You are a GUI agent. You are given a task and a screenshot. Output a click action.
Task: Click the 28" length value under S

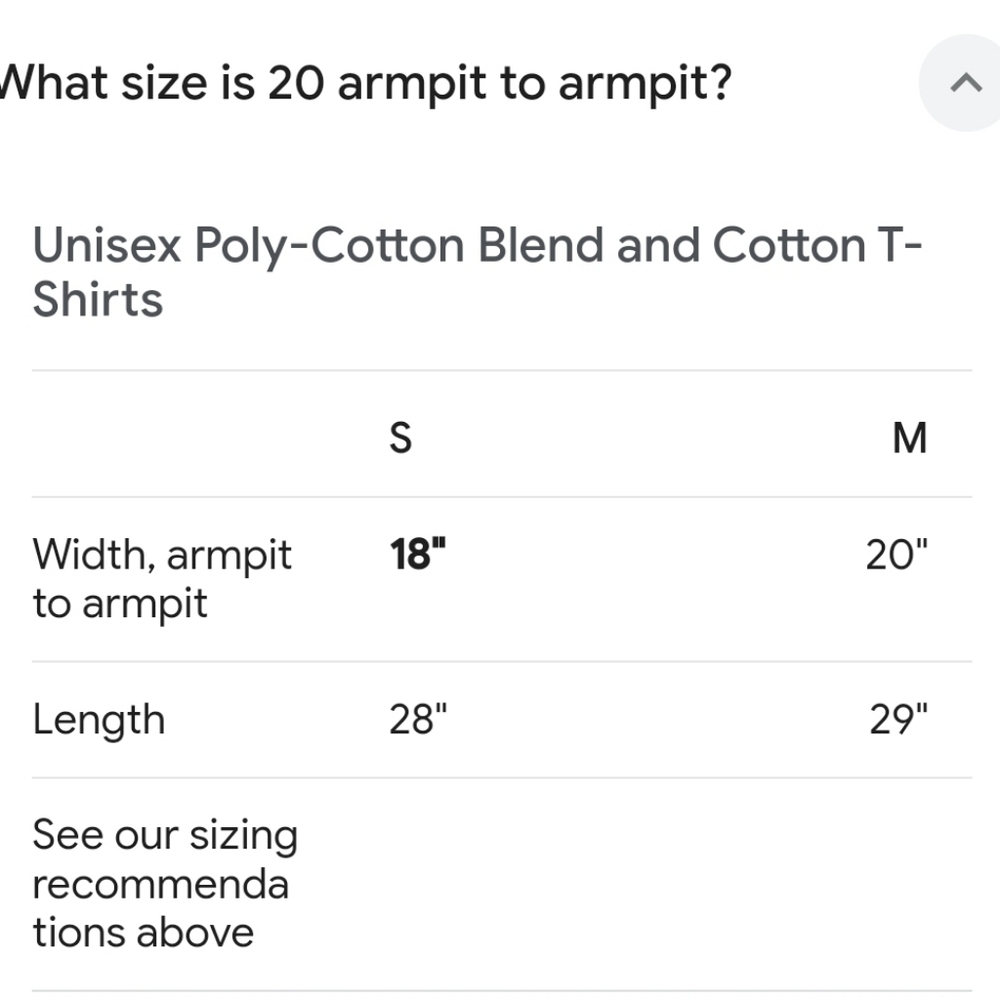[x=418, y=719]
